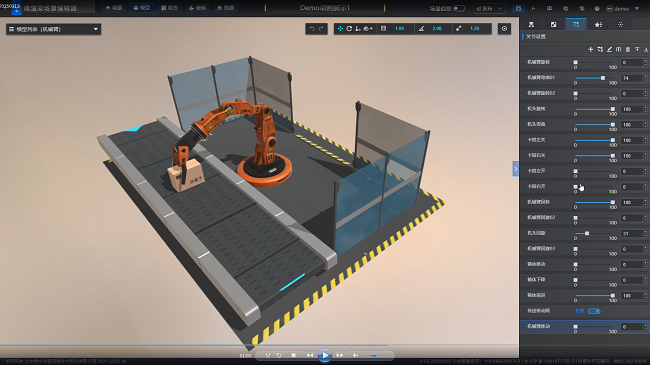The image size is (650, 365).
Task: Click the 传送带动画 row label
Action: (x=538, y=311)
